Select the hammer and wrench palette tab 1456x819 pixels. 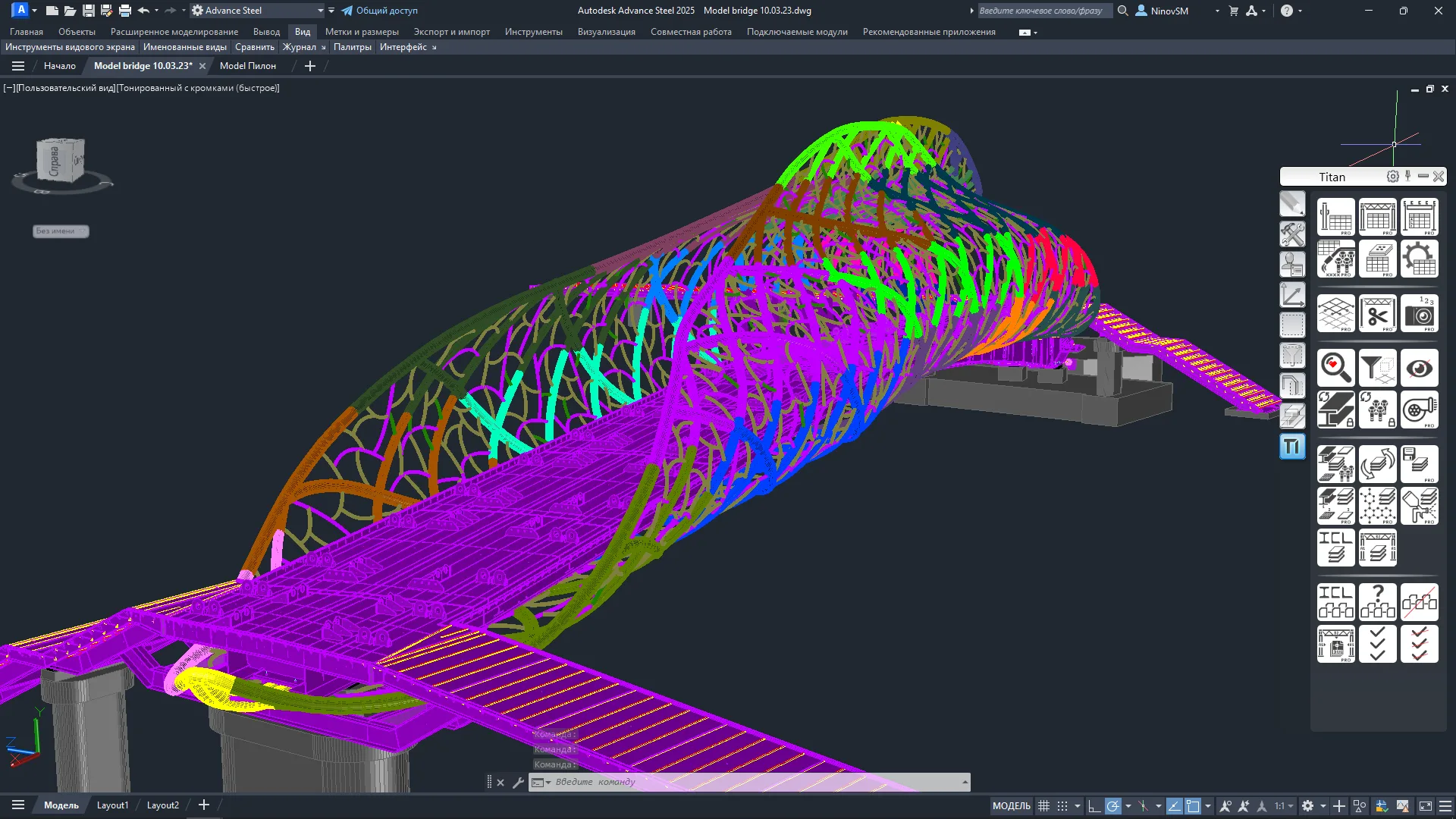1292,234
